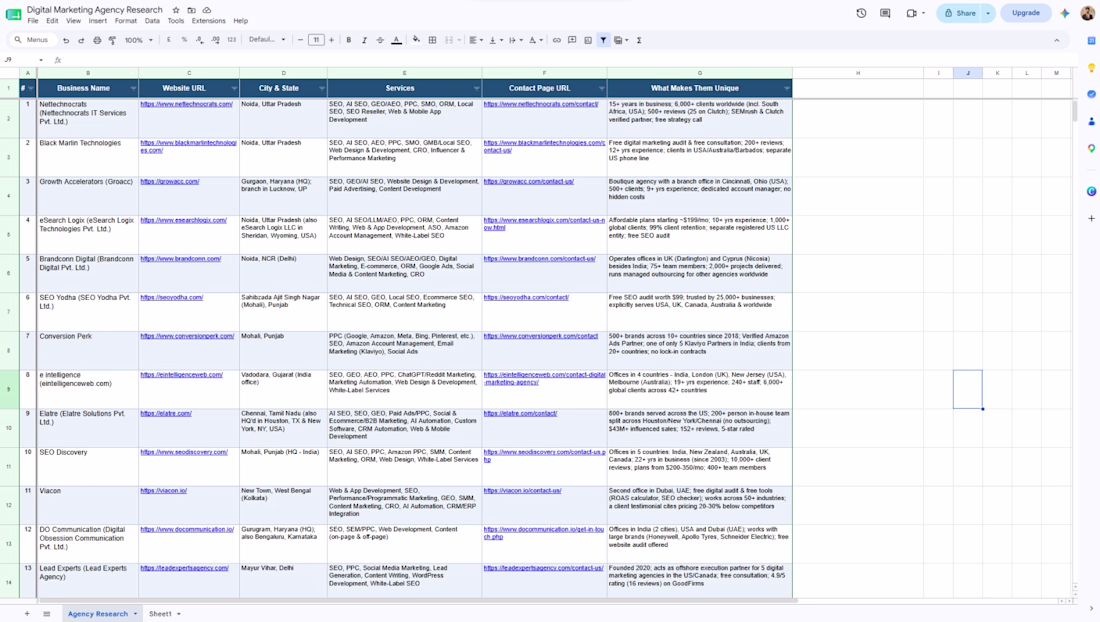
Task: Add a new sheet with plus button
Action: pyautogui.click(x=27, y=614)
